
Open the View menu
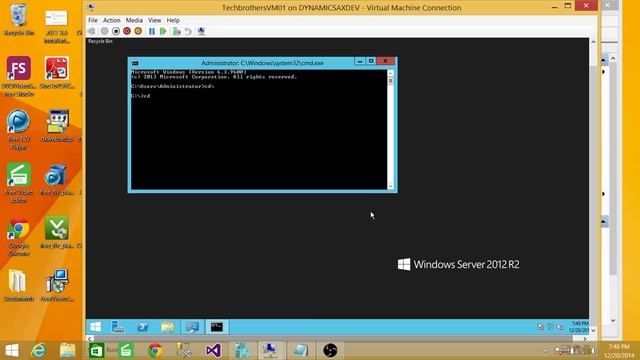pos(154,20)
